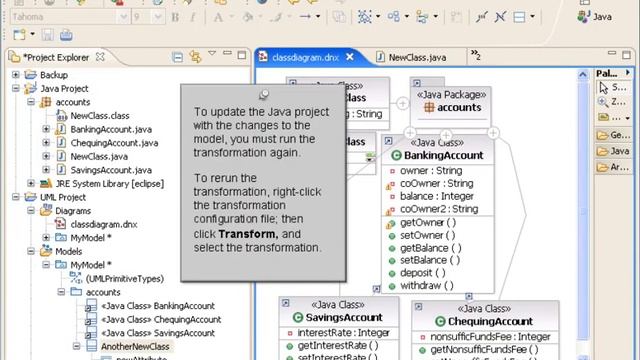Screen dimensions: 640x360
Task: Expand the JRE System Library node
Action: coord(31,183)
